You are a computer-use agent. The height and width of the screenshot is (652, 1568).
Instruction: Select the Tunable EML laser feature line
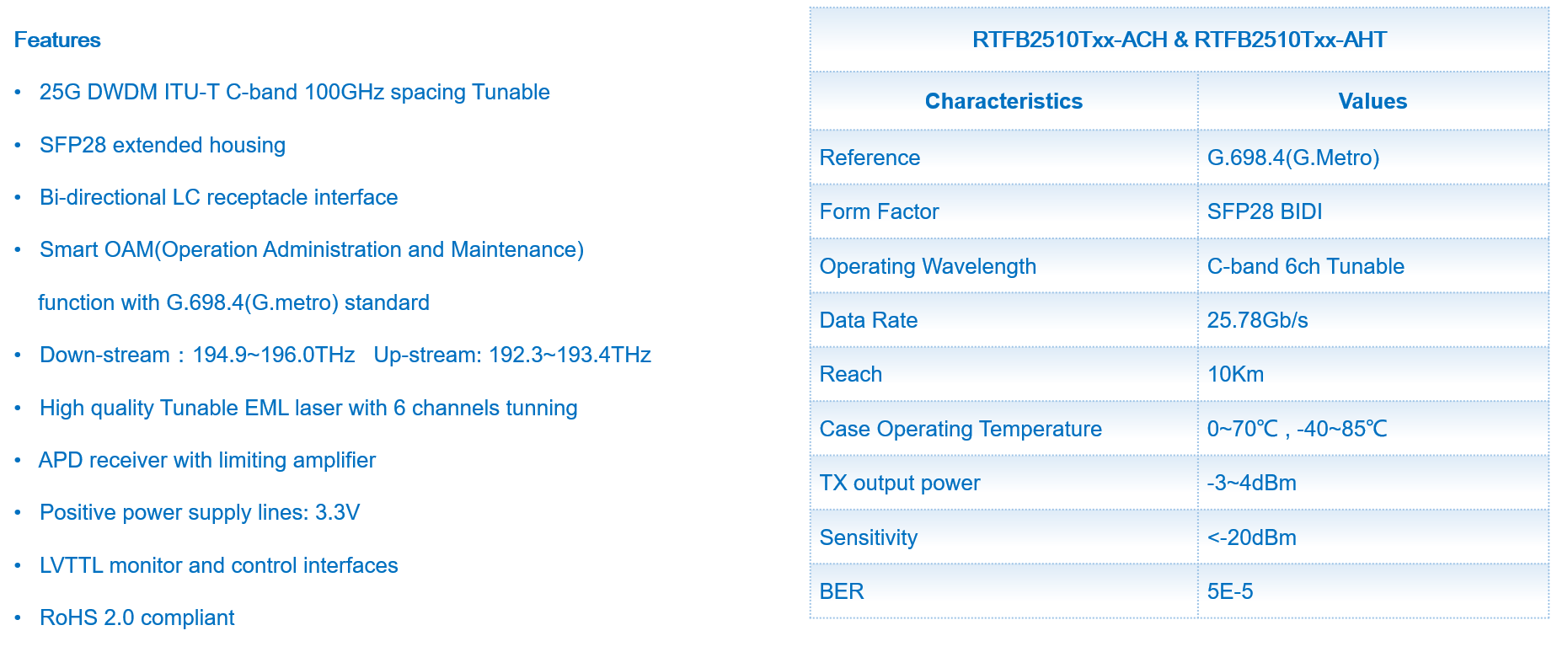[x=308, y=408]
